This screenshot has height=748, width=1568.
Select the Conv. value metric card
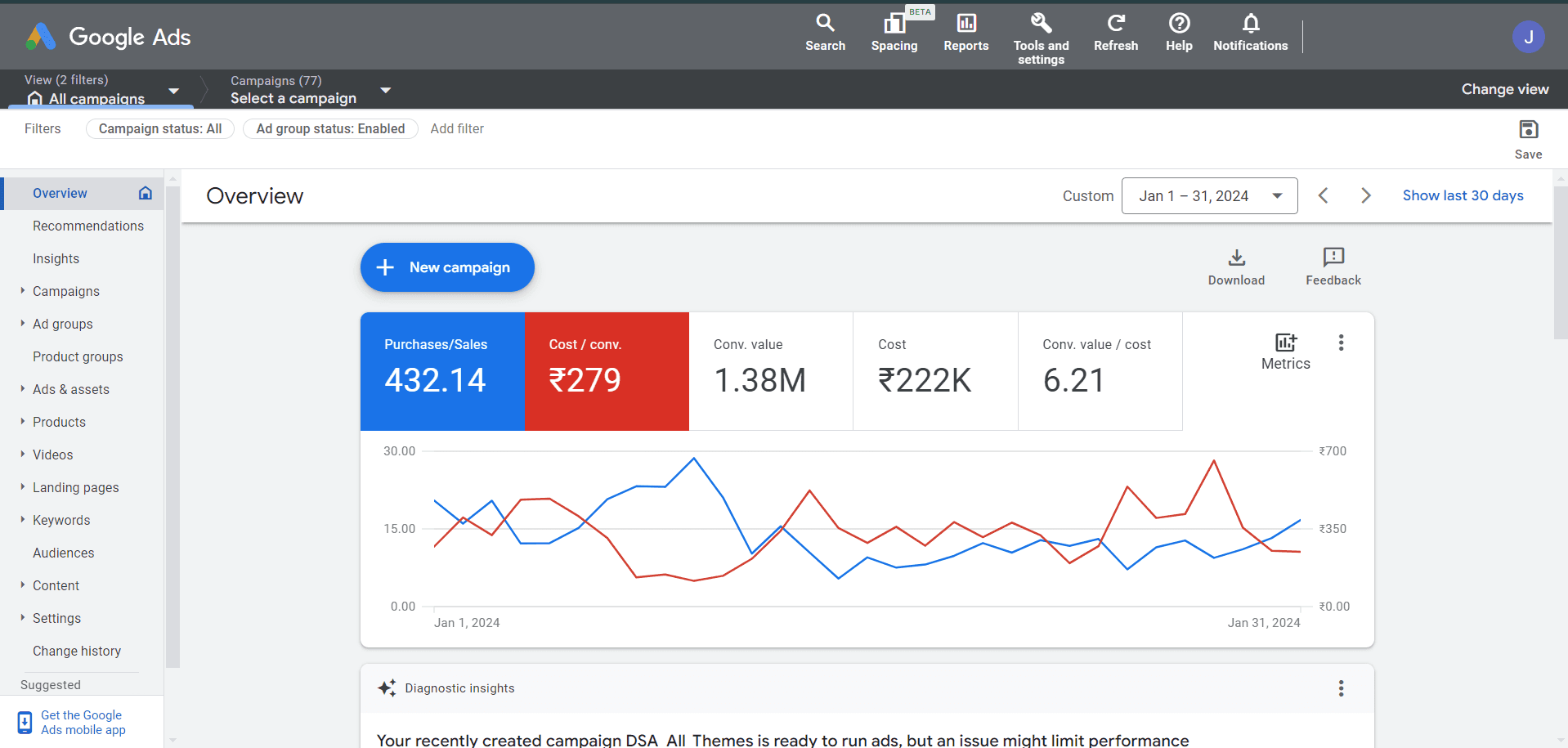click(x=771, y=370)
